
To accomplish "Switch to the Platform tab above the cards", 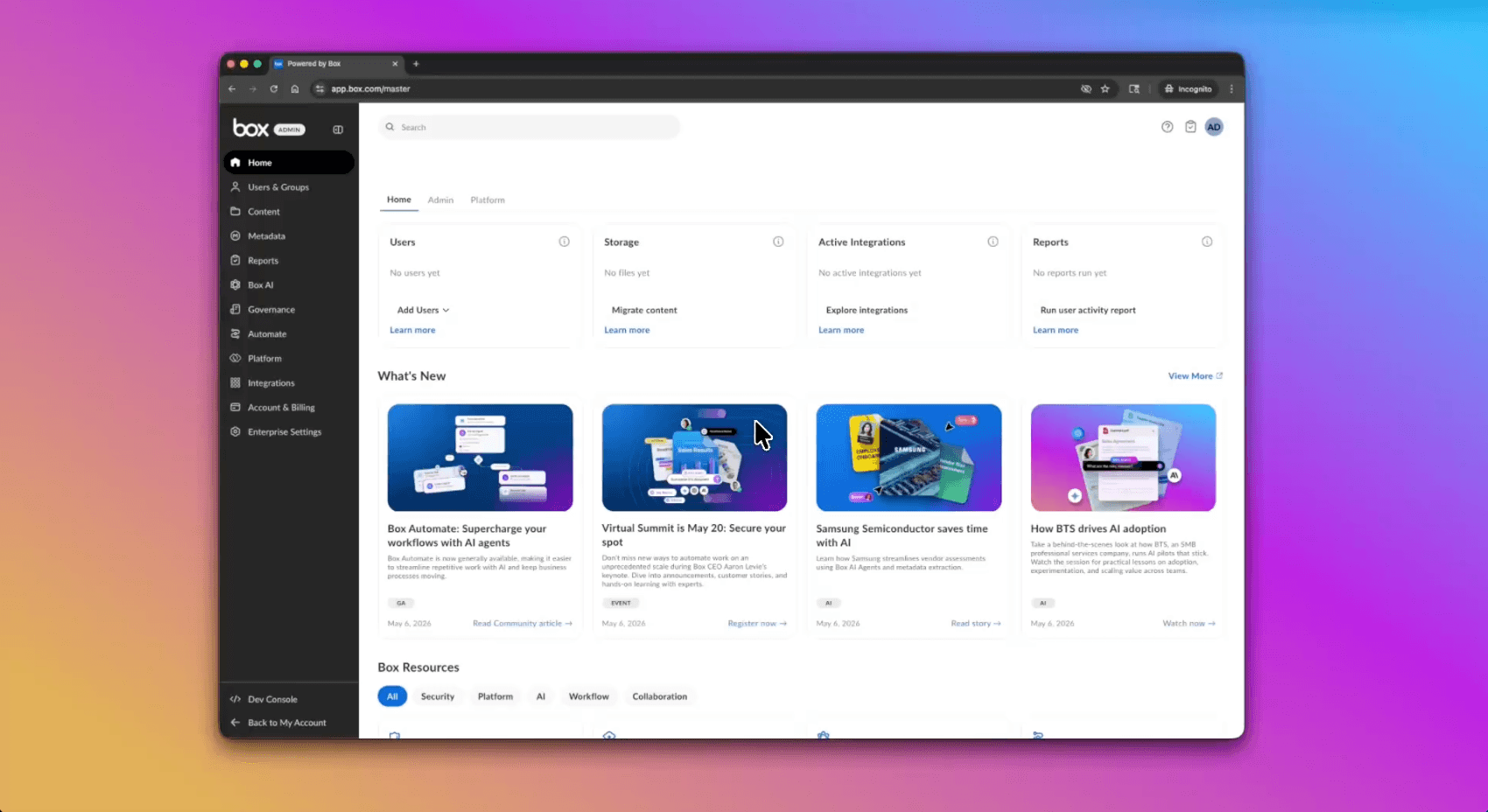I will (x=488, y=200).
